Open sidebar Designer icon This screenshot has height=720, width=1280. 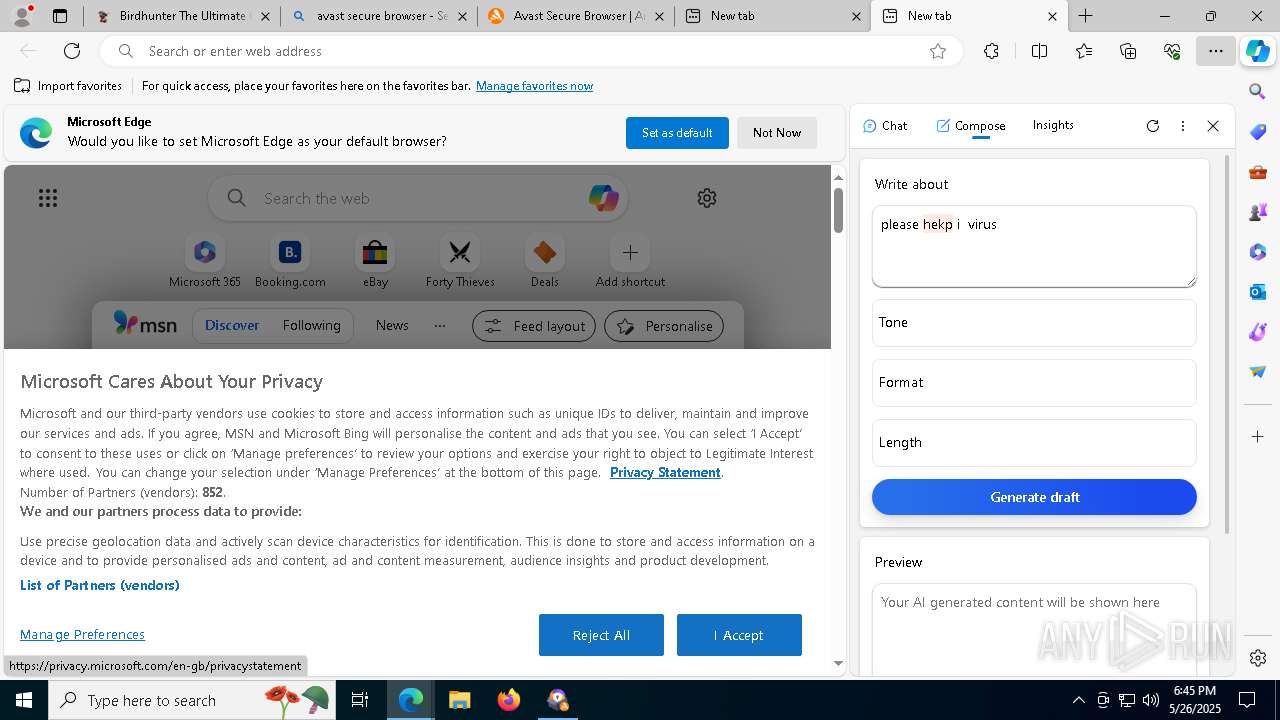(x=1258, y=332)
